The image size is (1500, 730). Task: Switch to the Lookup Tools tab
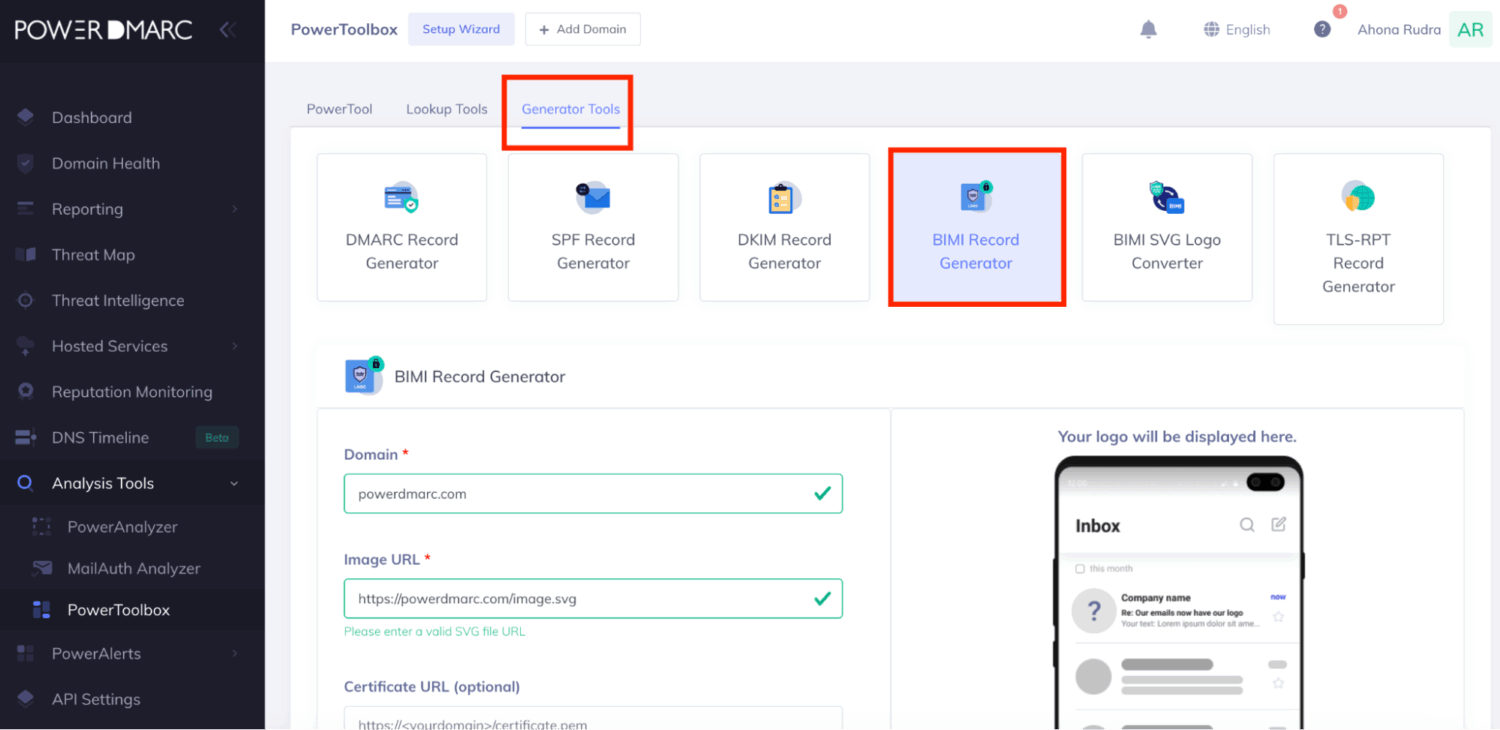tap(446, 109)
